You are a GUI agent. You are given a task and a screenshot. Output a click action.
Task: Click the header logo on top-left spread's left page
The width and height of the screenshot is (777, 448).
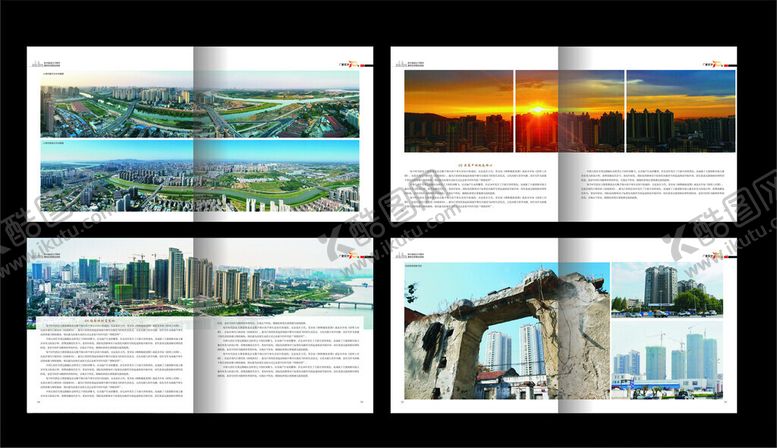coord(48,62)
